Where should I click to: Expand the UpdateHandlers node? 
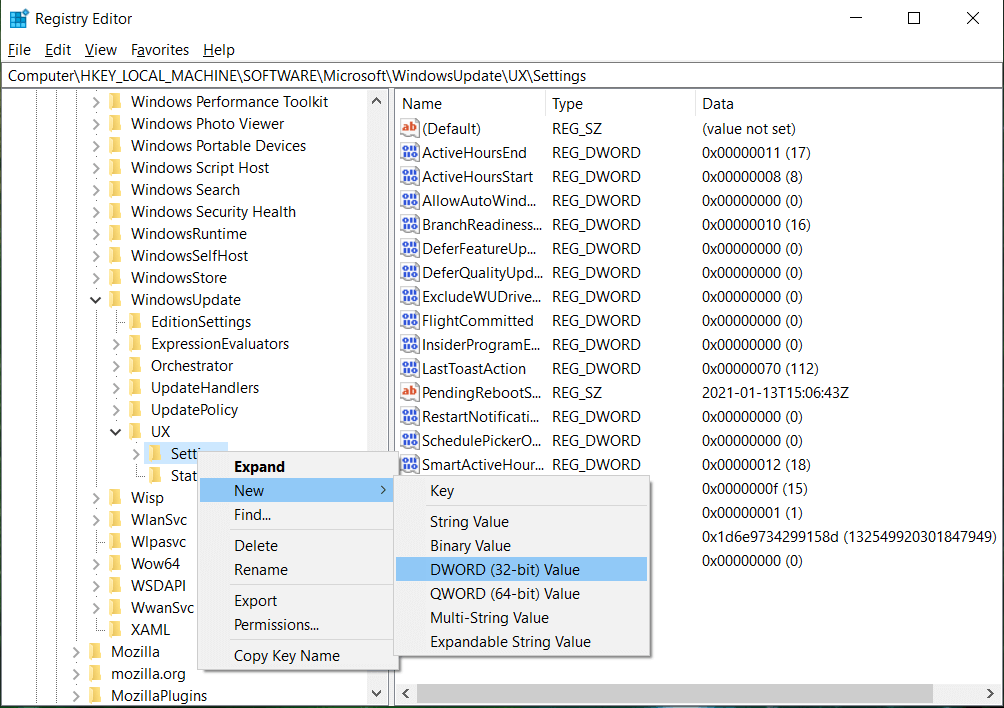pyautogui.click(x=116, y=388)
